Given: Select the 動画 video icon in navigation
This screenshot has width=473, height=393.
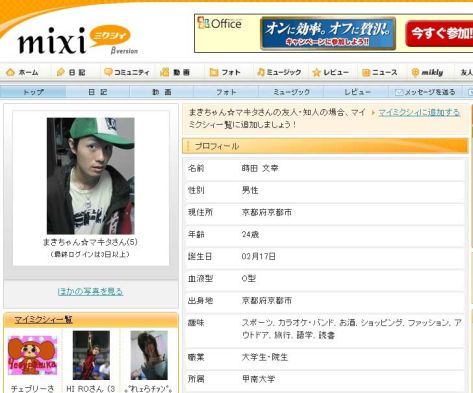Looking at the screenshot, I should click(x=165, y=72).
